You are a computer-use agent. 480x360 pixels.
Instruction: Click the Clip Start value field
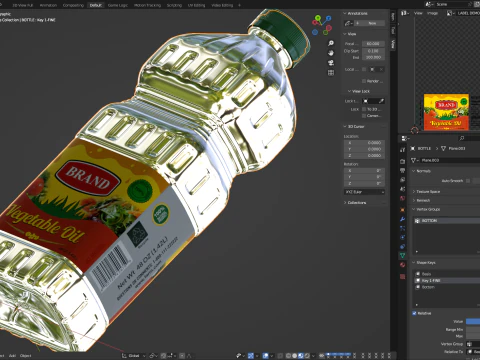[373, 51]
